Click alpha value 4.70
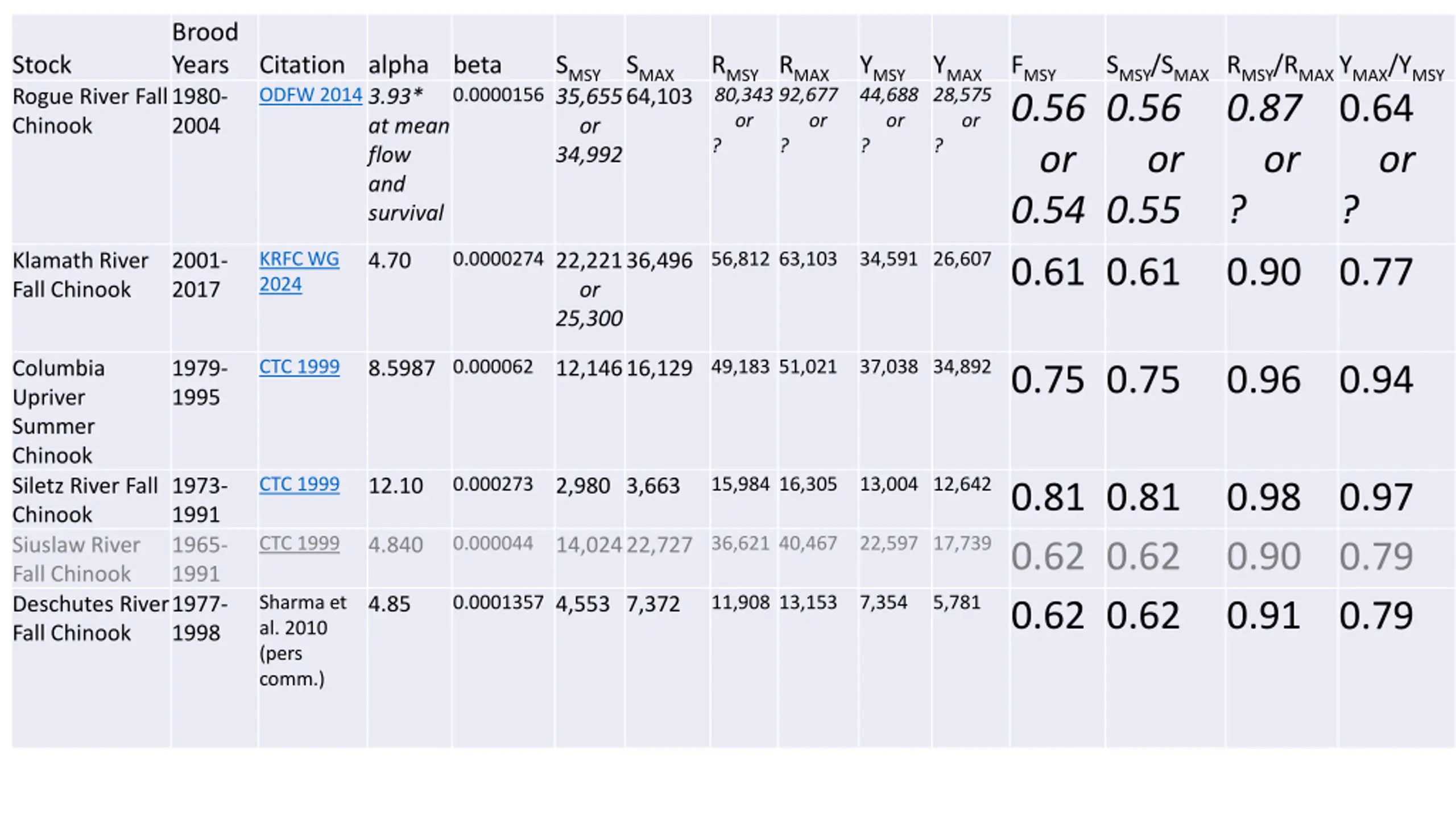Screen dimensions: 1456x819 (x=389, y=260)
